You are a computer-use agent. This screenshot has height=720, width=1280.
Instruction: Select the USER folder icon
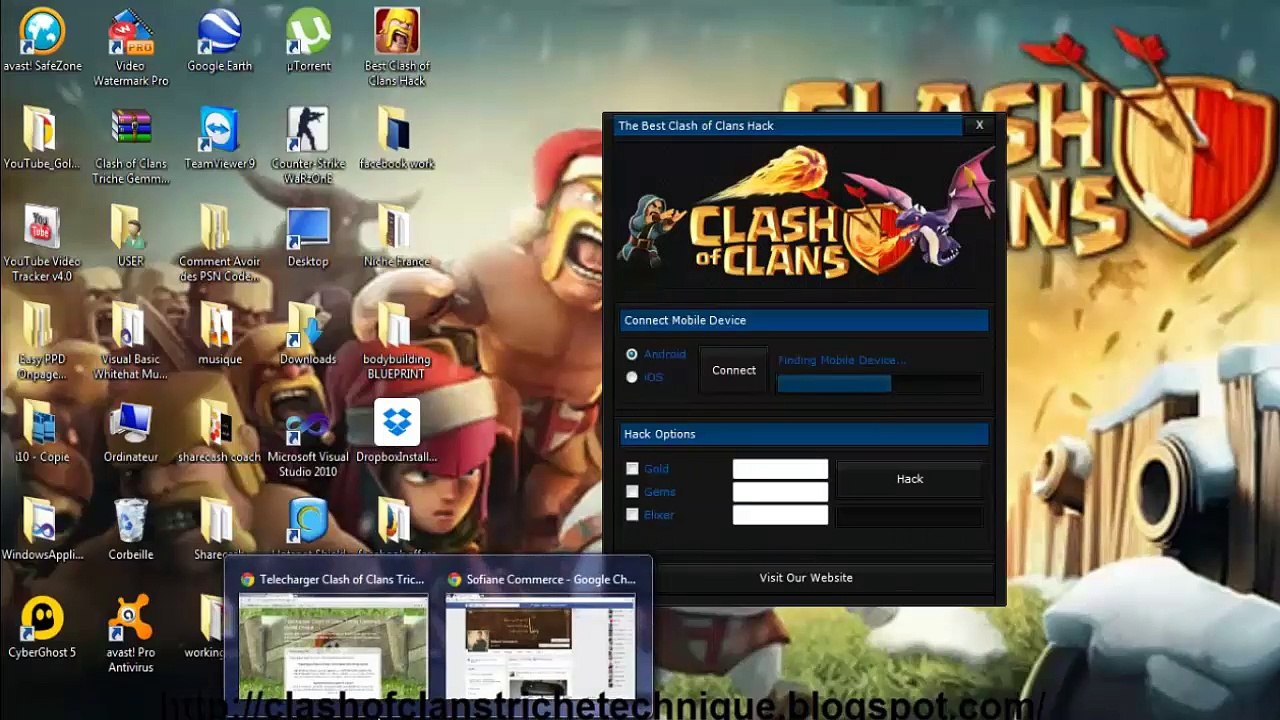(x=131, y=237)
